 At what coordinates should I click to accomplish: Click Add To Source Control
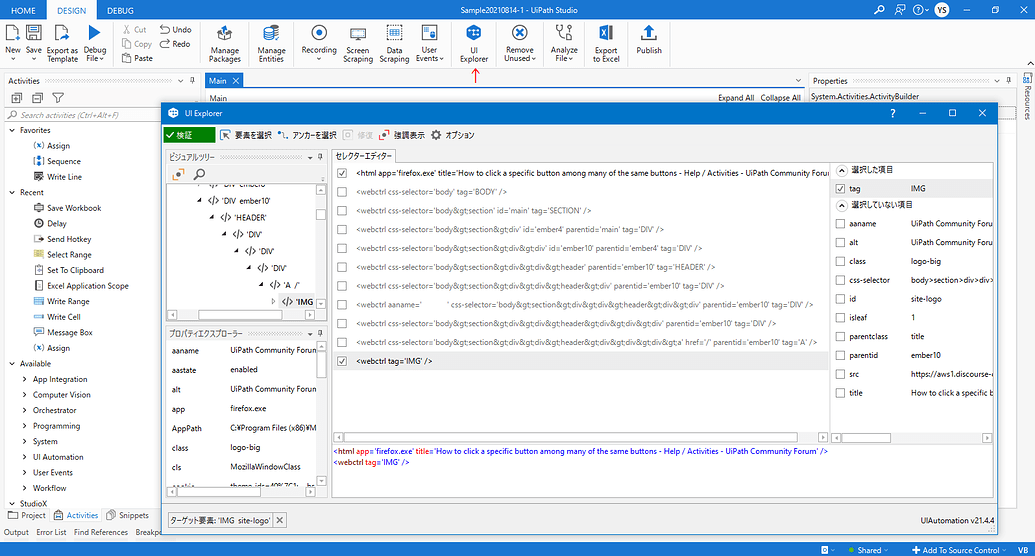(x=958, y=550)
